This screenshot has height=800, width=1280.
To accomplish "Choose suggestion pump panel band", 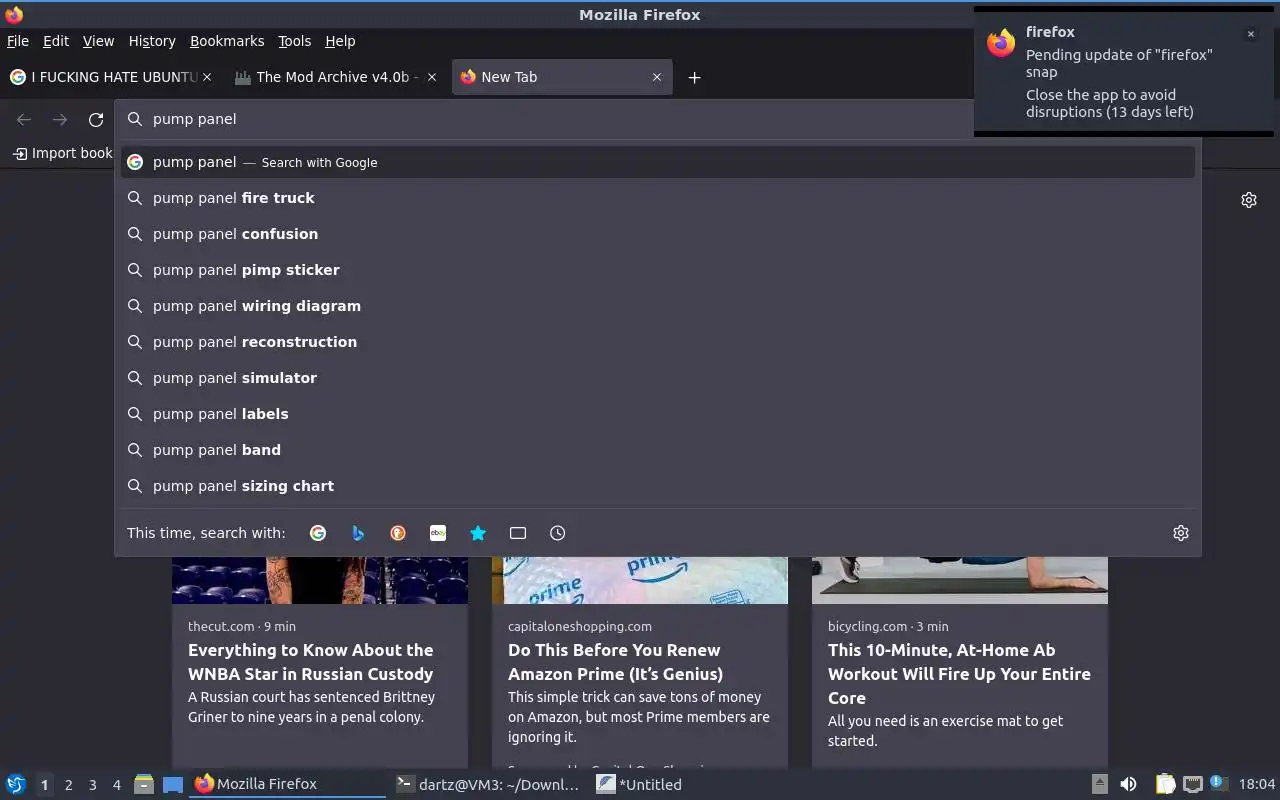I will [x=658, y=450].
